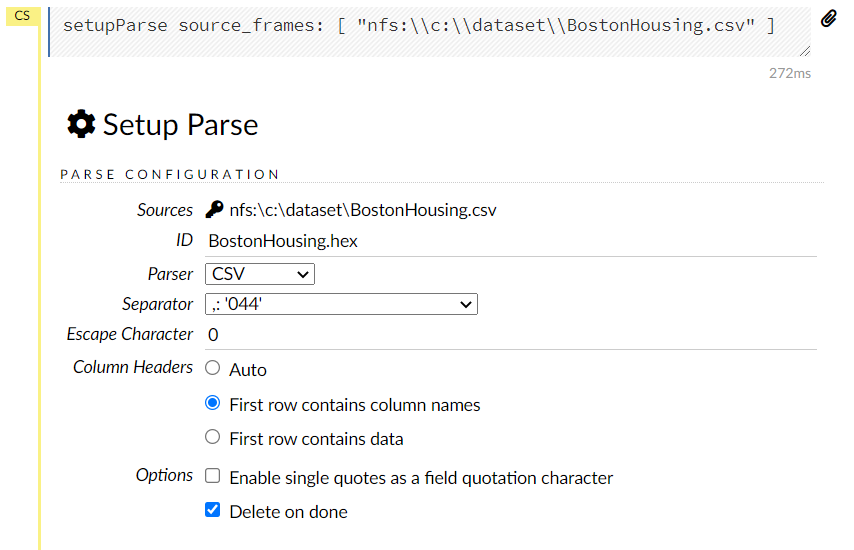The width and height of the screenshot is (854, 550).
Task: Click the nfs BostonHousing.csv source path
Action: click(x=362, y=210)
